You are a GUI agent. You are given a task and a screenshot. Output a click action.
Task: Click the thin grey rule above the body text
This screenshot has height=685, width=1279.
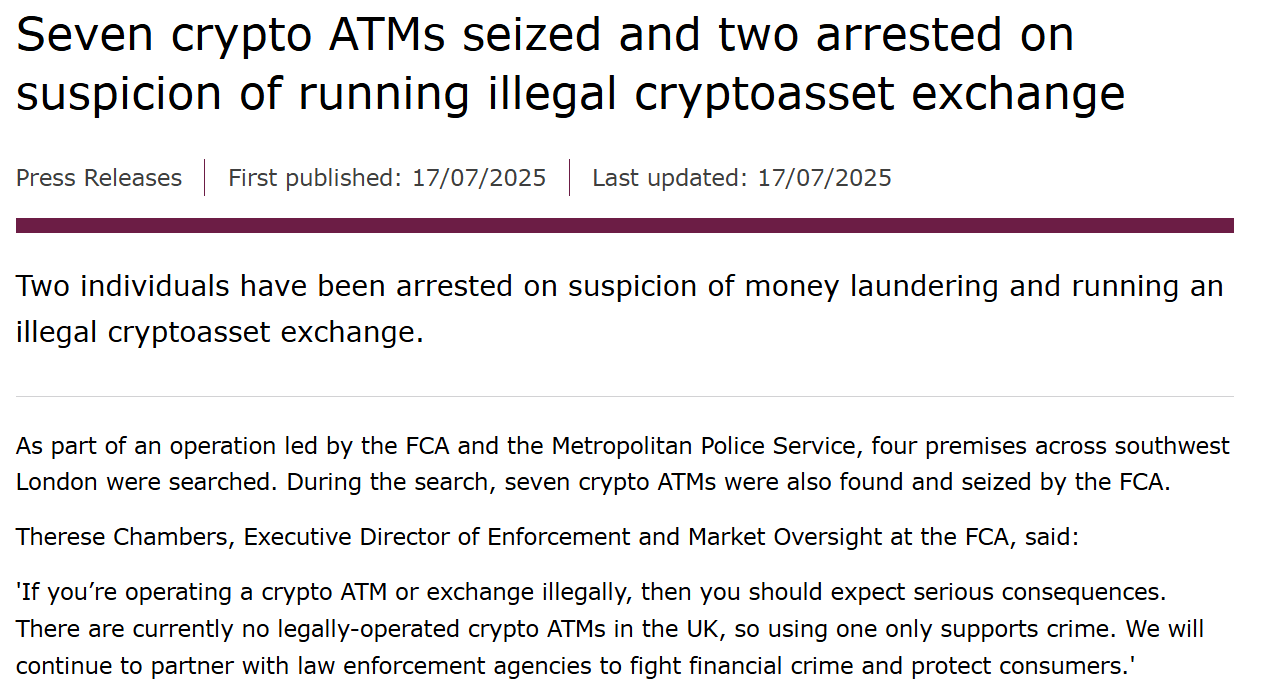[x=625, y=396]
